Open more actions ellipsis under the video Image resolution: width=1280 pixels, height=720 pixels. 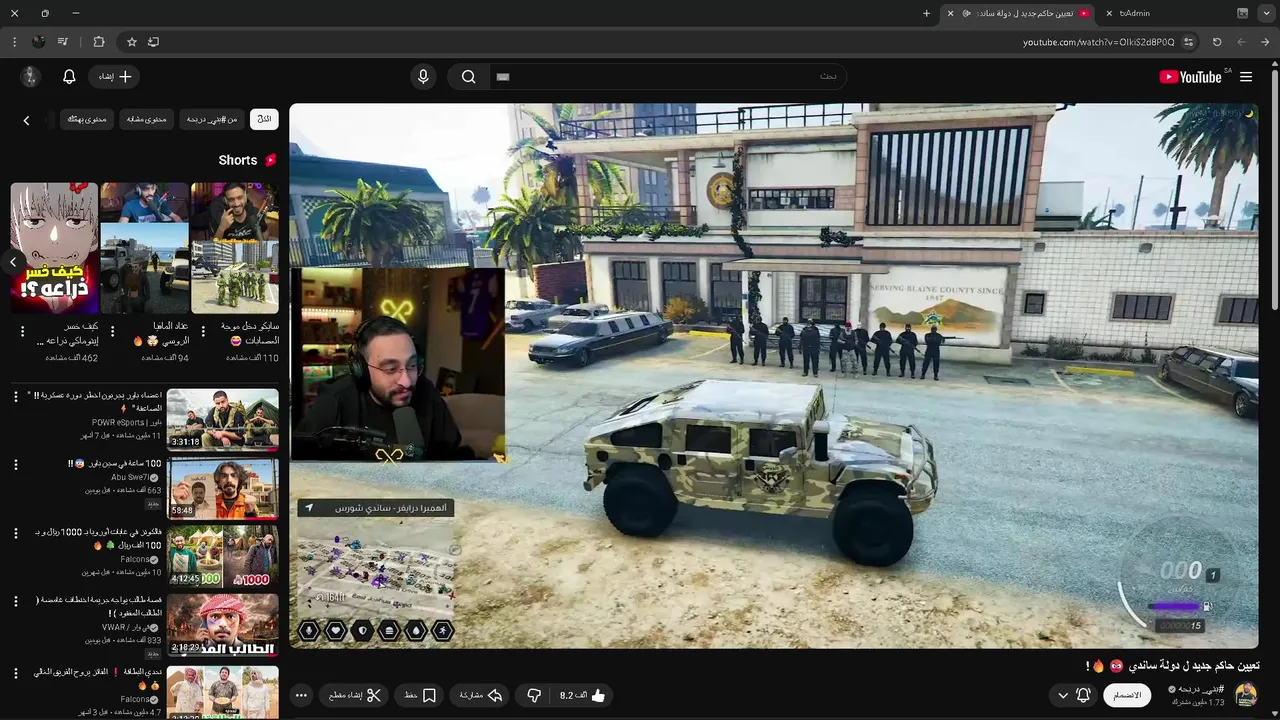tap(301, 695)
